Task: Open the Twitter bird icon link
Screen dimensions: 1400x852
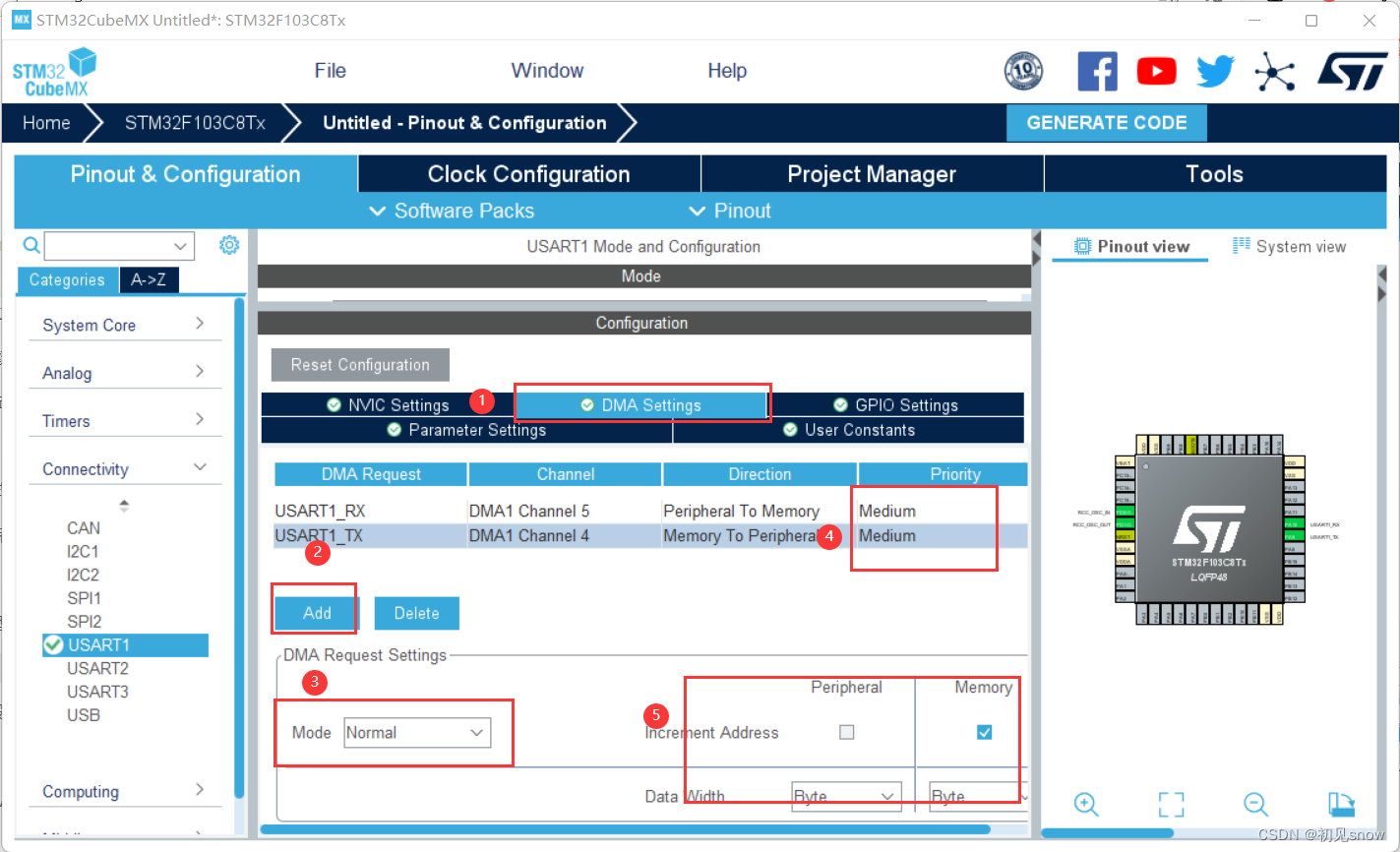Action: pyautogui.click(x=1215, y=71)
